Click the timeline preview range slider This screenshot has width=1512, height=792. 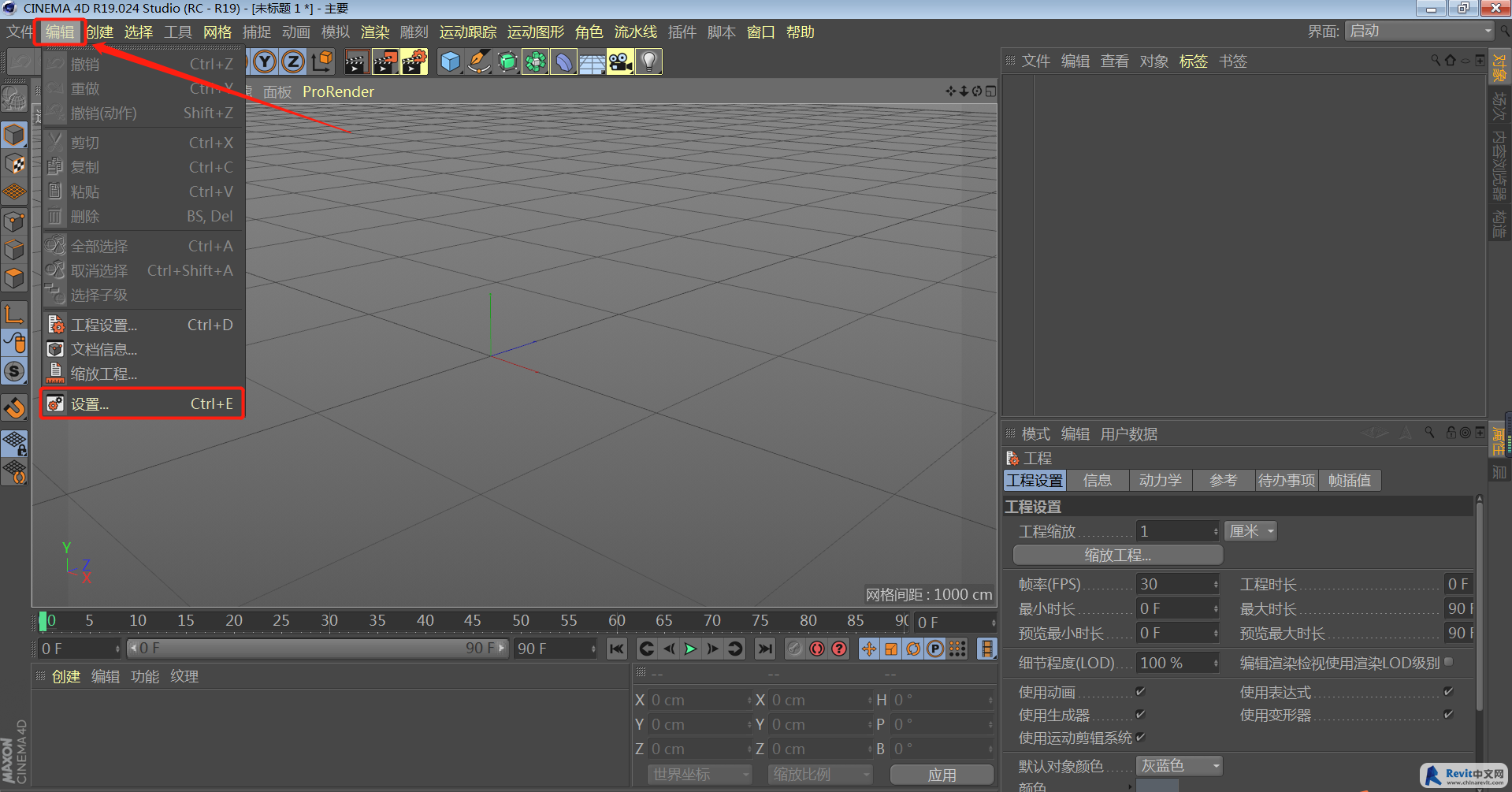coord(317,648)
